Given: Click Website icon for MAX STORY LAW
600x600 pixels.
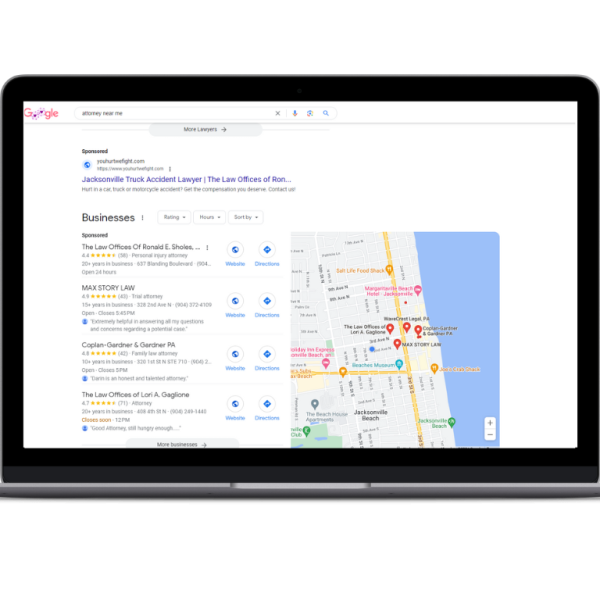Looking at the screenshot, I should coord(235,301).
